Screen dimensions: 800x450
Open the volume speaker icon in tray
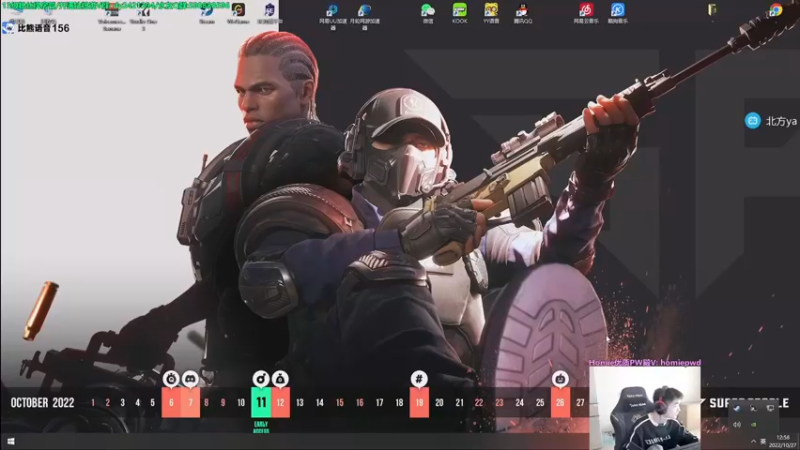(x=737, y=424)
